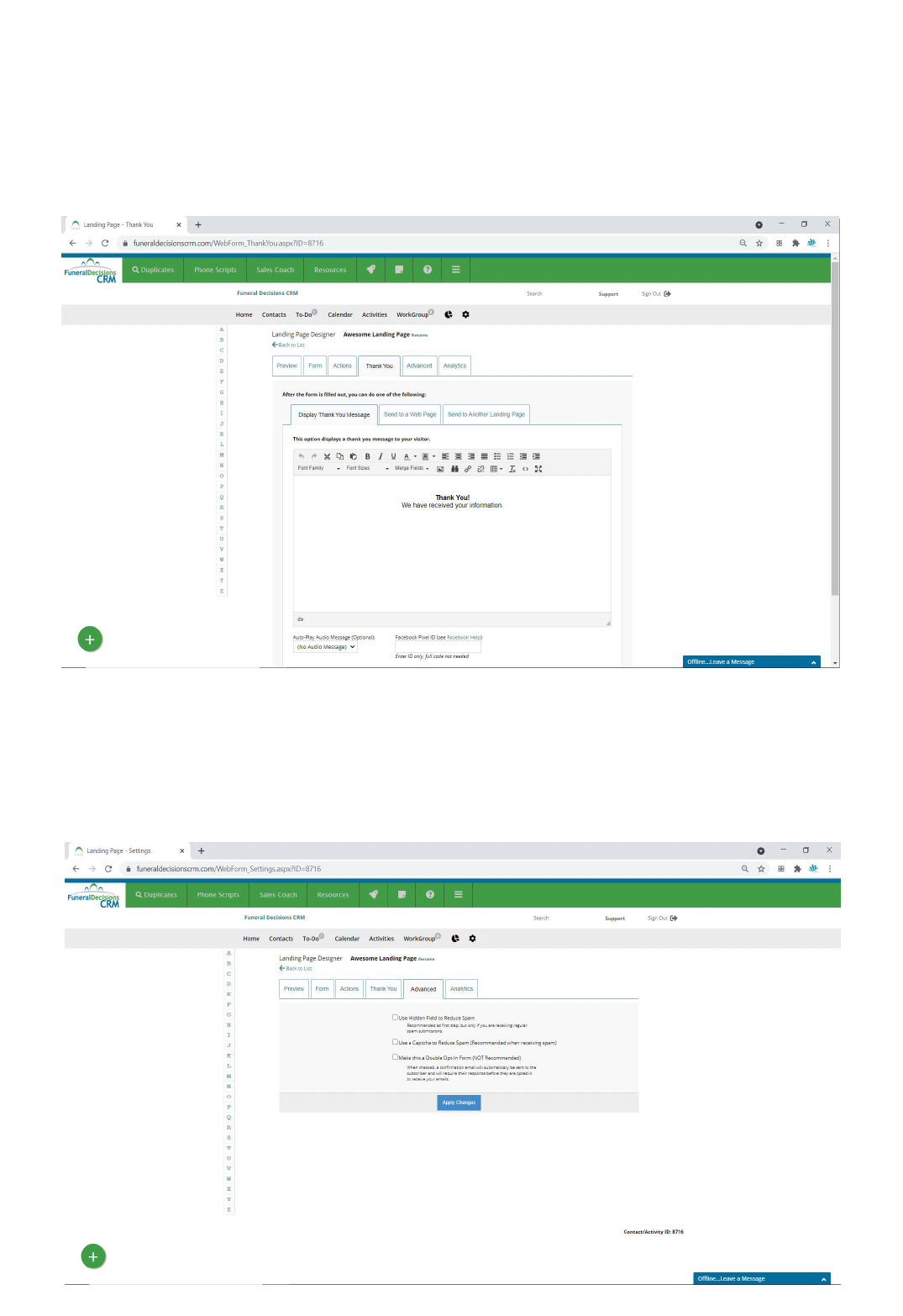Image resolution: width=903 pixels, height=1316 pixels.
Task: Insert an image using the editor image icon
Action: coord(440,469)
